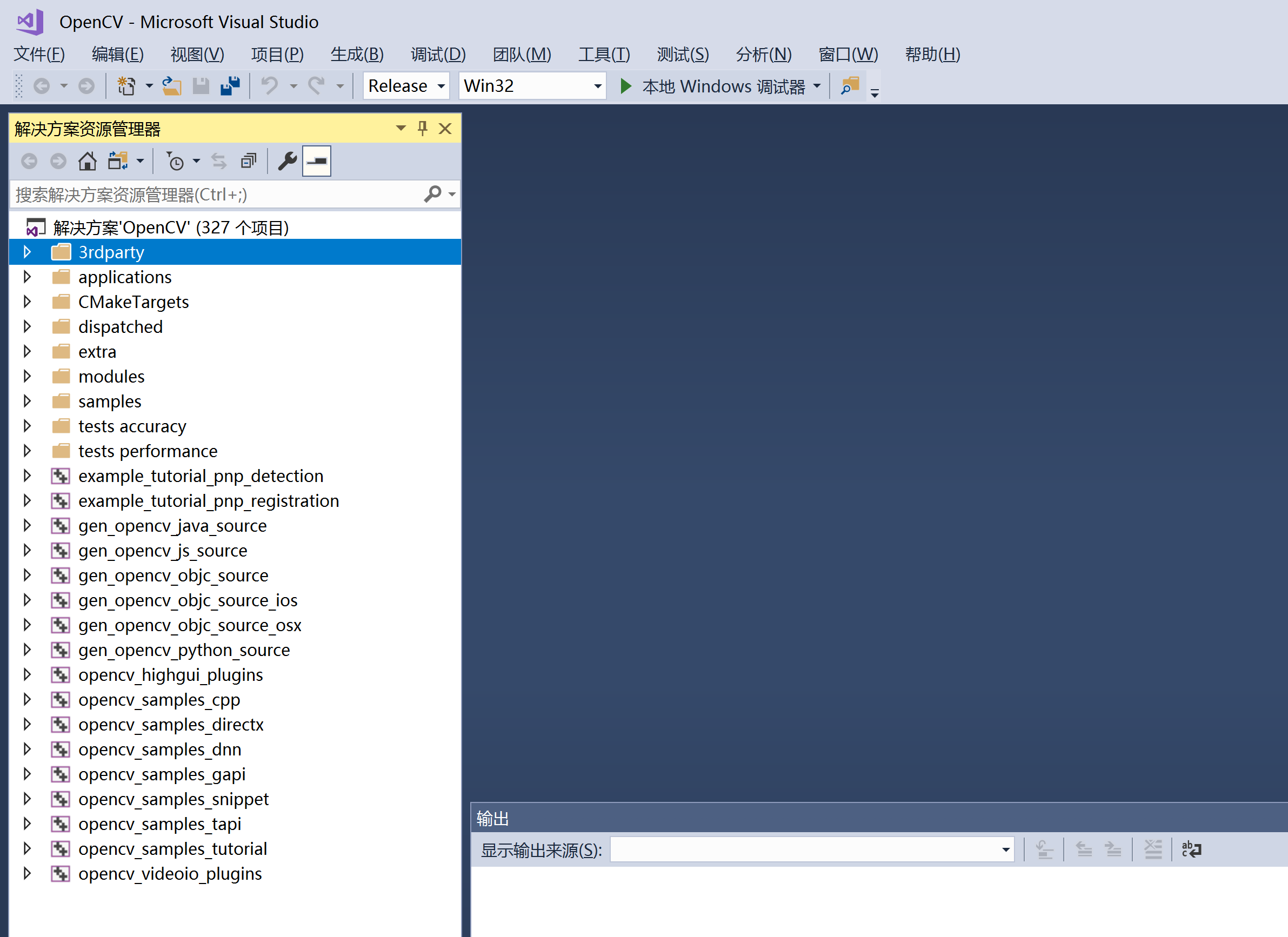This screenshot has width=1288, height=937.
Task: Select the solution 'OpenCV' root node
Action: 171,227
